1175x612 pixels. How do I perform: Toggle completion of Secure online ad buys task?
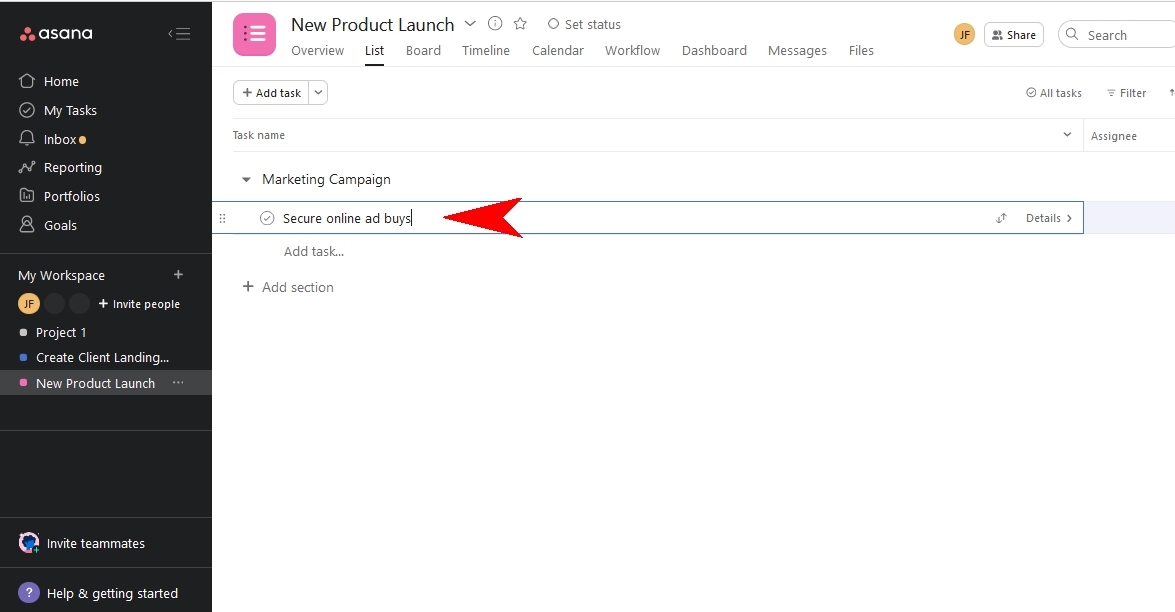point(266,217)
